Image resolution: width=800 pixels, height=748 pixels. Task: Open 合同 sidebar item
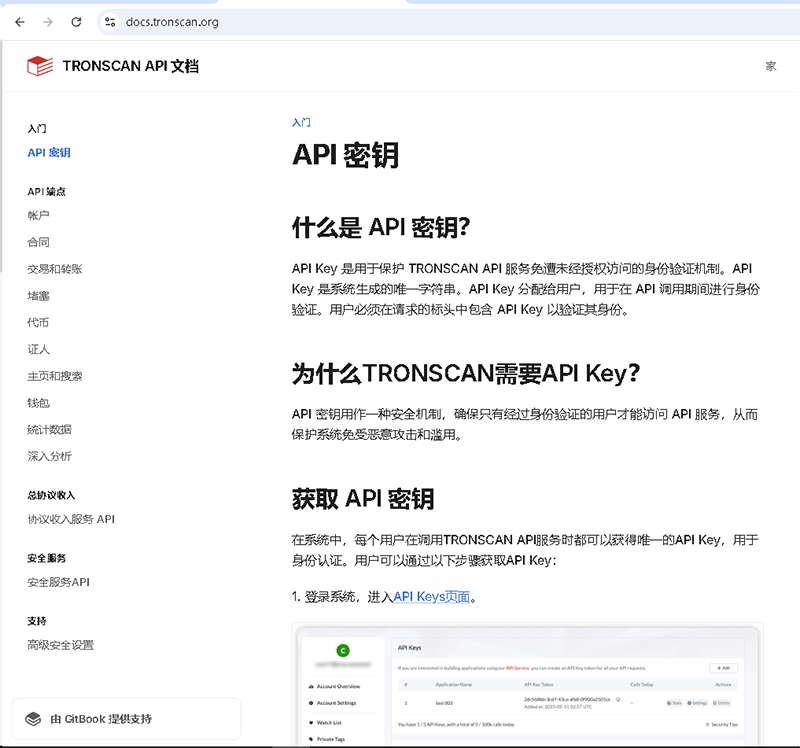tap(39, 242)
